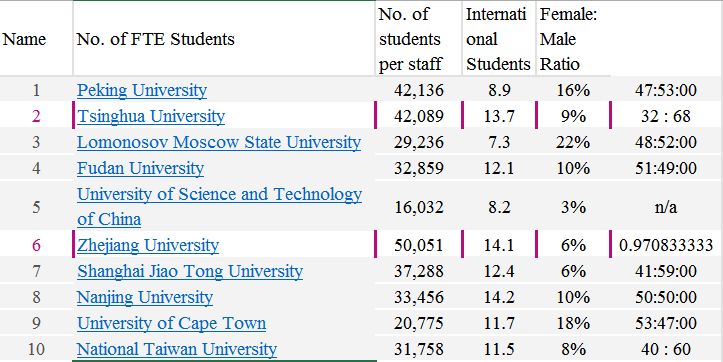Select the No. of FTE Students header
723x362 pixels.
(224, 39)
